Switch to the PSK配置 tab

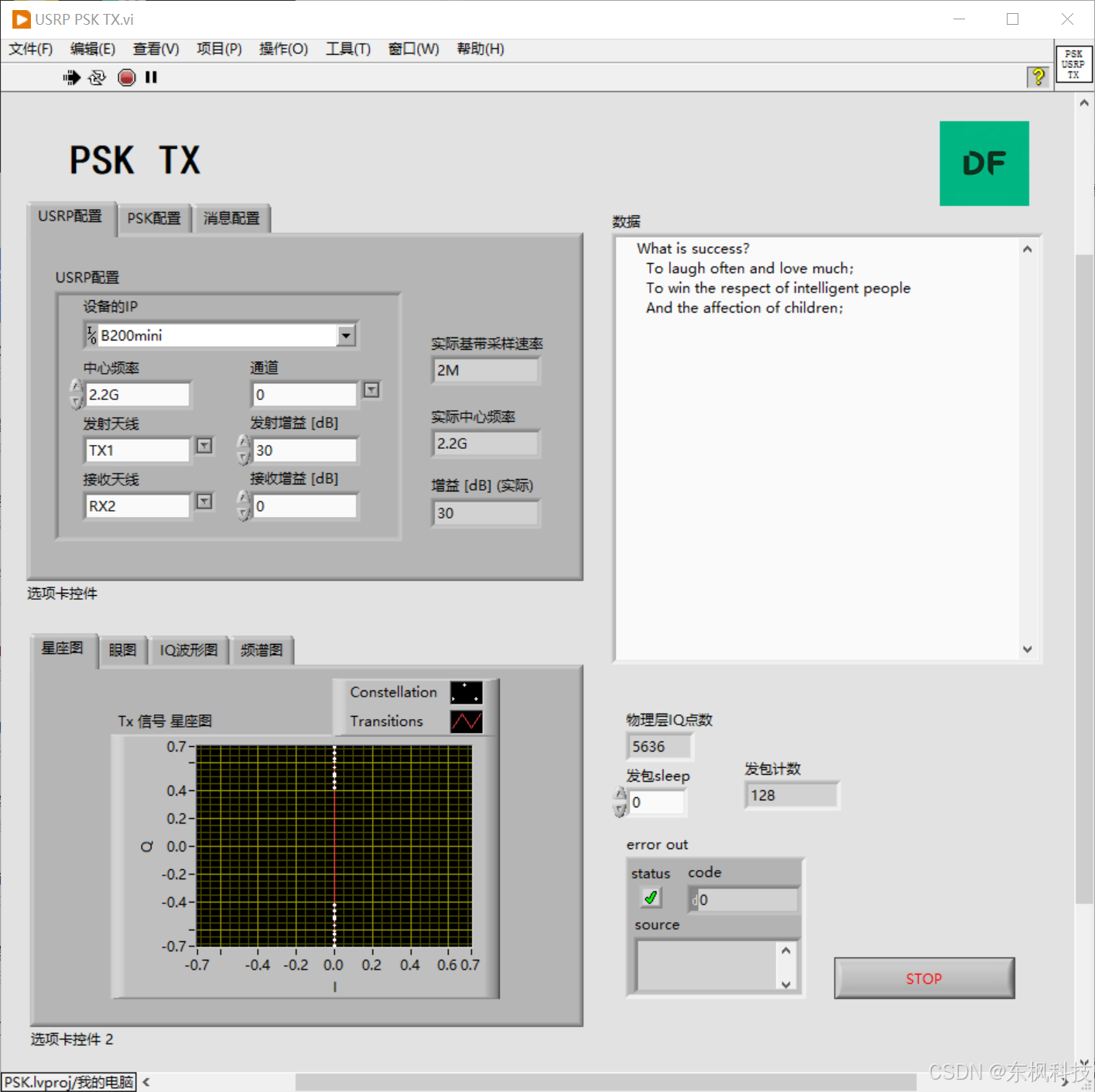(154, 219)
